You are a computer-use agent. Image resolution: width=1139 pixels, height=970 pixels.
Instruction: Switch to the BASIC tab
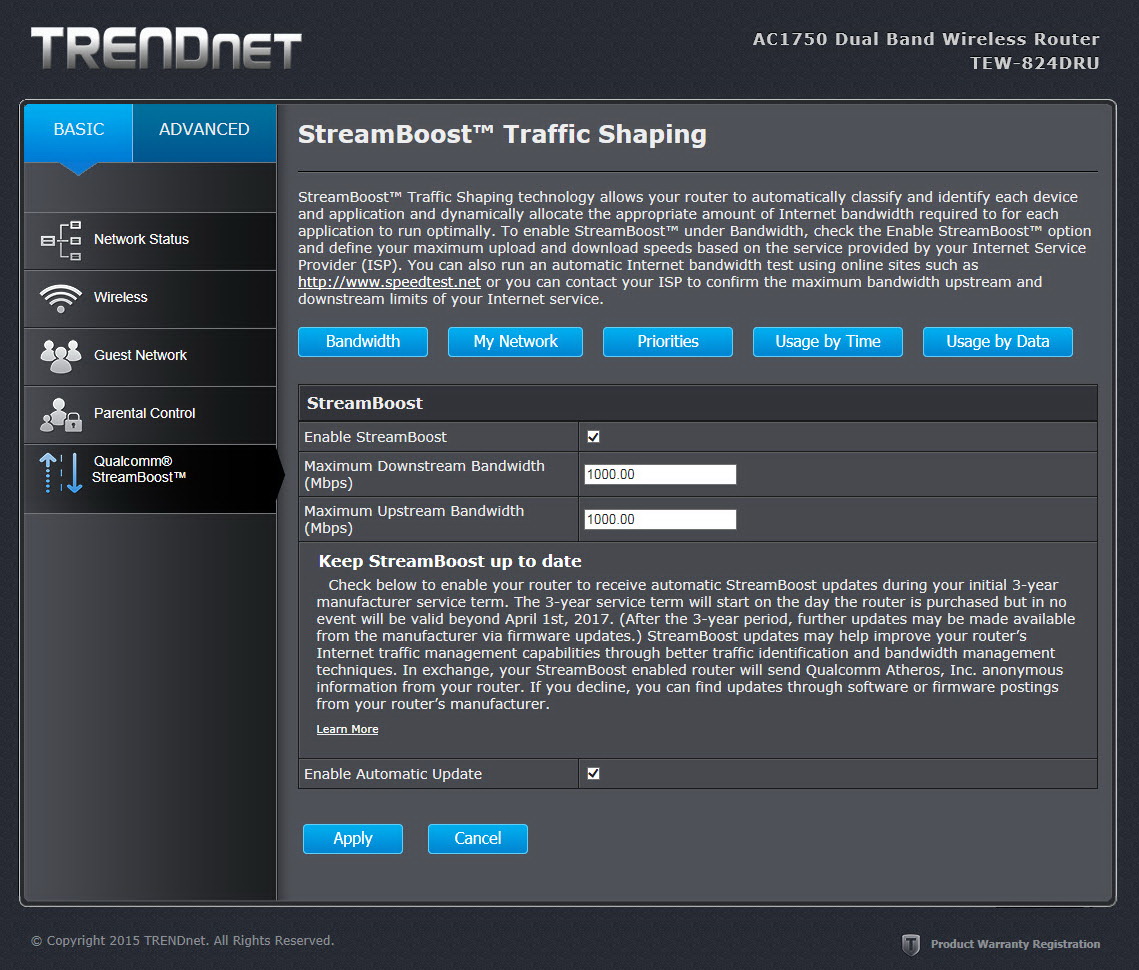[x=78, y=132]
